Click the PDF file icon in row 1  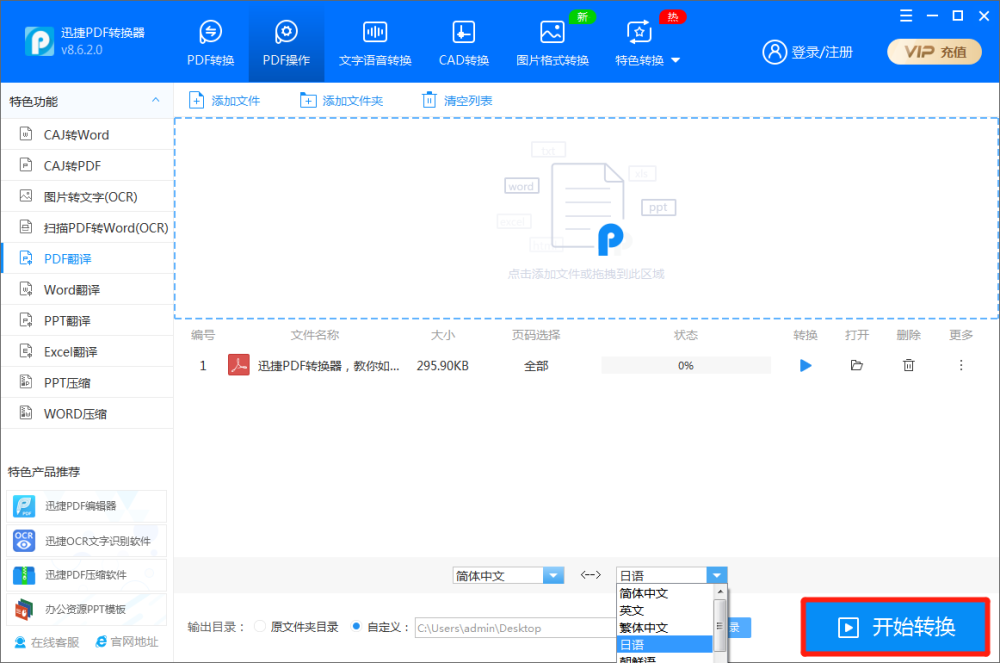pyautogui.click(x=239, y=365)
